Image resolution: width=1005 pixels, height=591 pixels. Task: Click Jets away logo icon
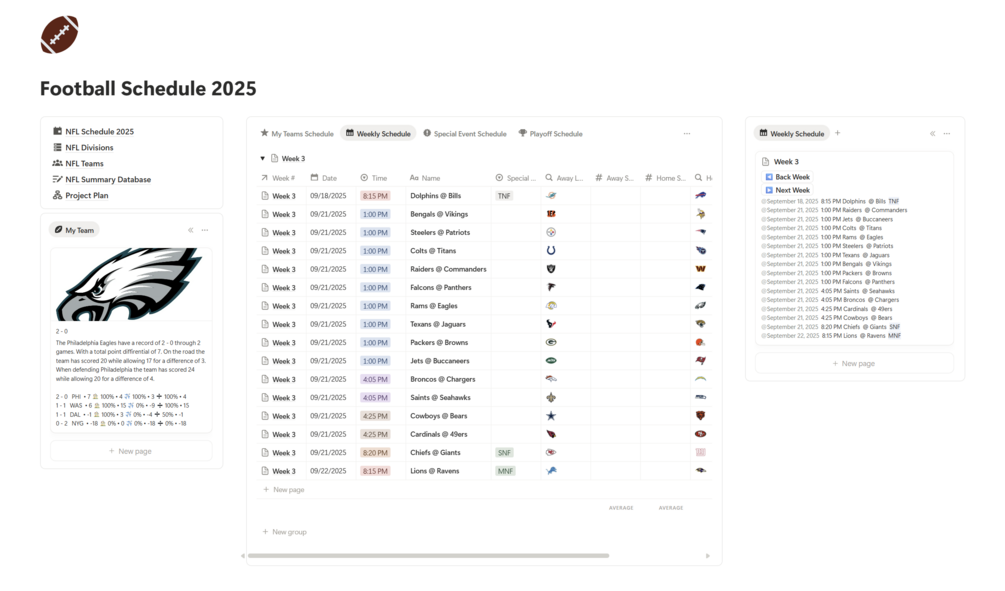(551, 361)
